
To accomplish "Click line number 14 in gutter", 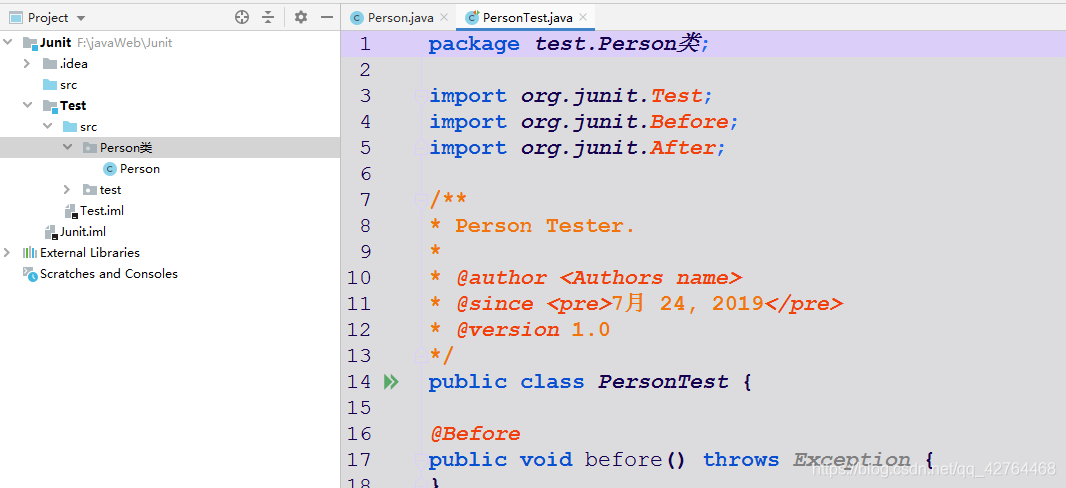I will (359, 382).
